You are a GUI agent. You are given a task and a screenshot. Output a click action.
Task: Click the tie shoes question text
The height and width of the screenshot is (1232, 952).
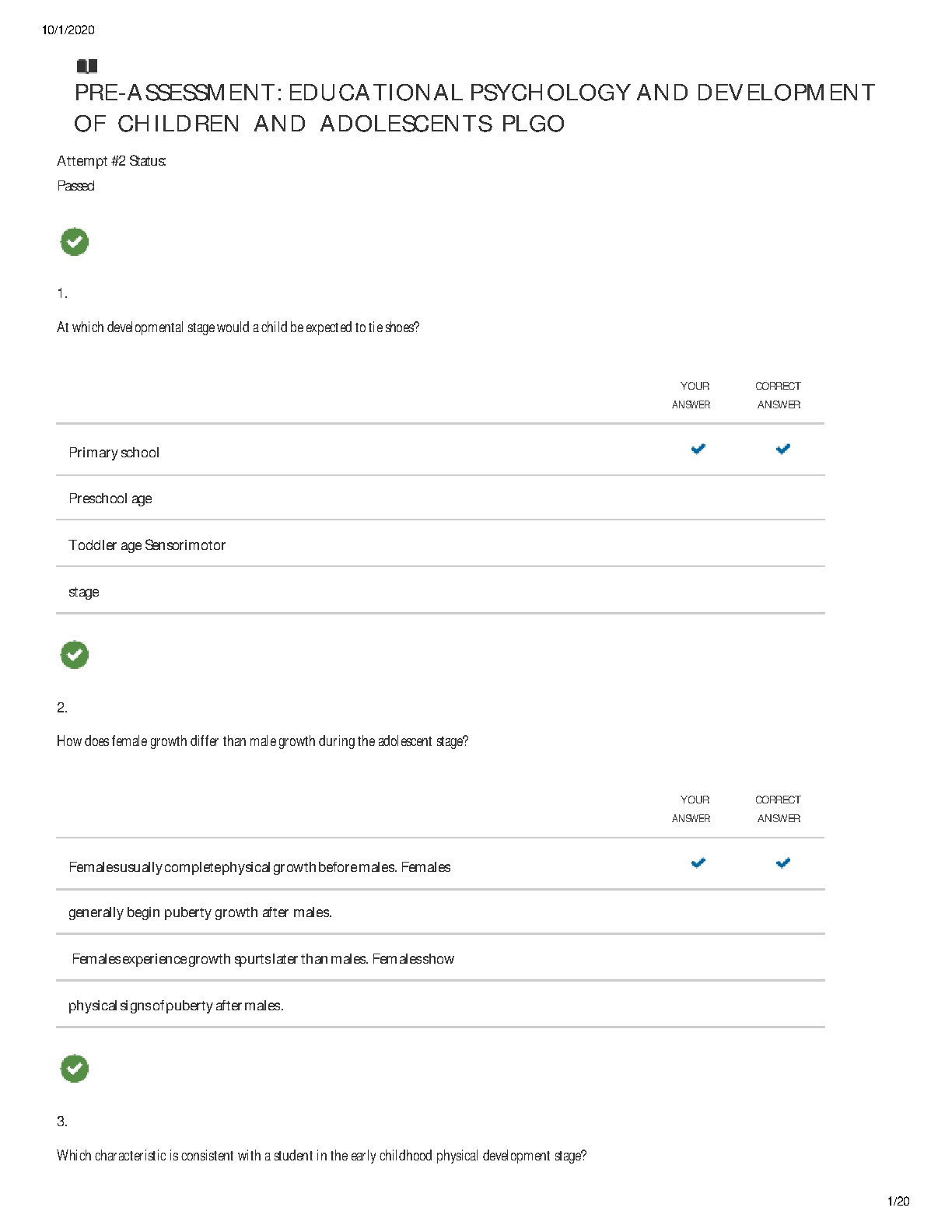[238, 327]
